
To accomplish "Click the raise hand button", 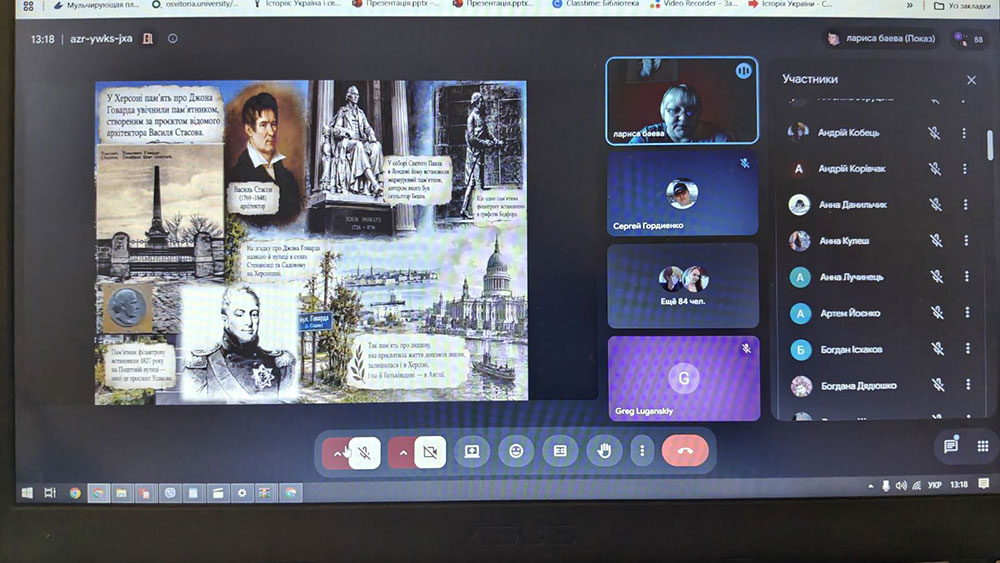I will pos(604,451).
